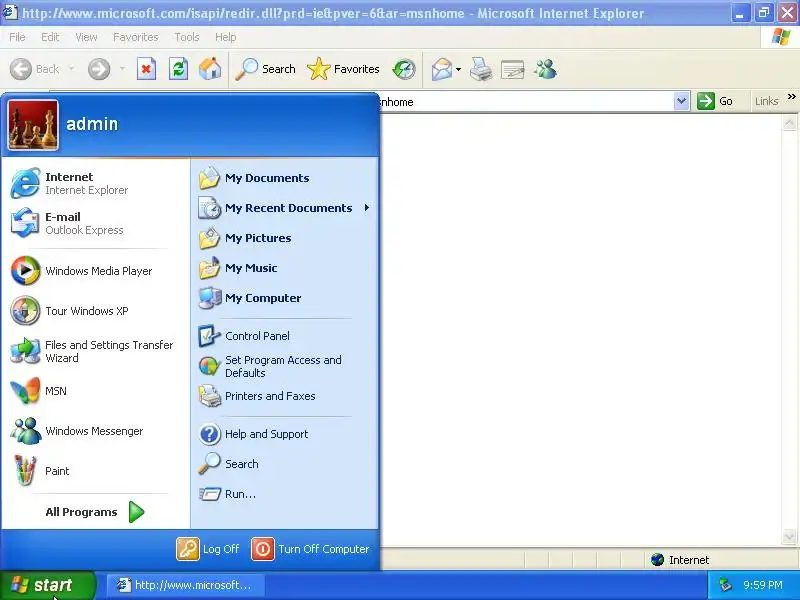Image resolution: width=800 pixels, height=600 pixels.
Task: Expand the Back button history dropdown arrow
Action: pyautogui.click(x=71, y=69)
